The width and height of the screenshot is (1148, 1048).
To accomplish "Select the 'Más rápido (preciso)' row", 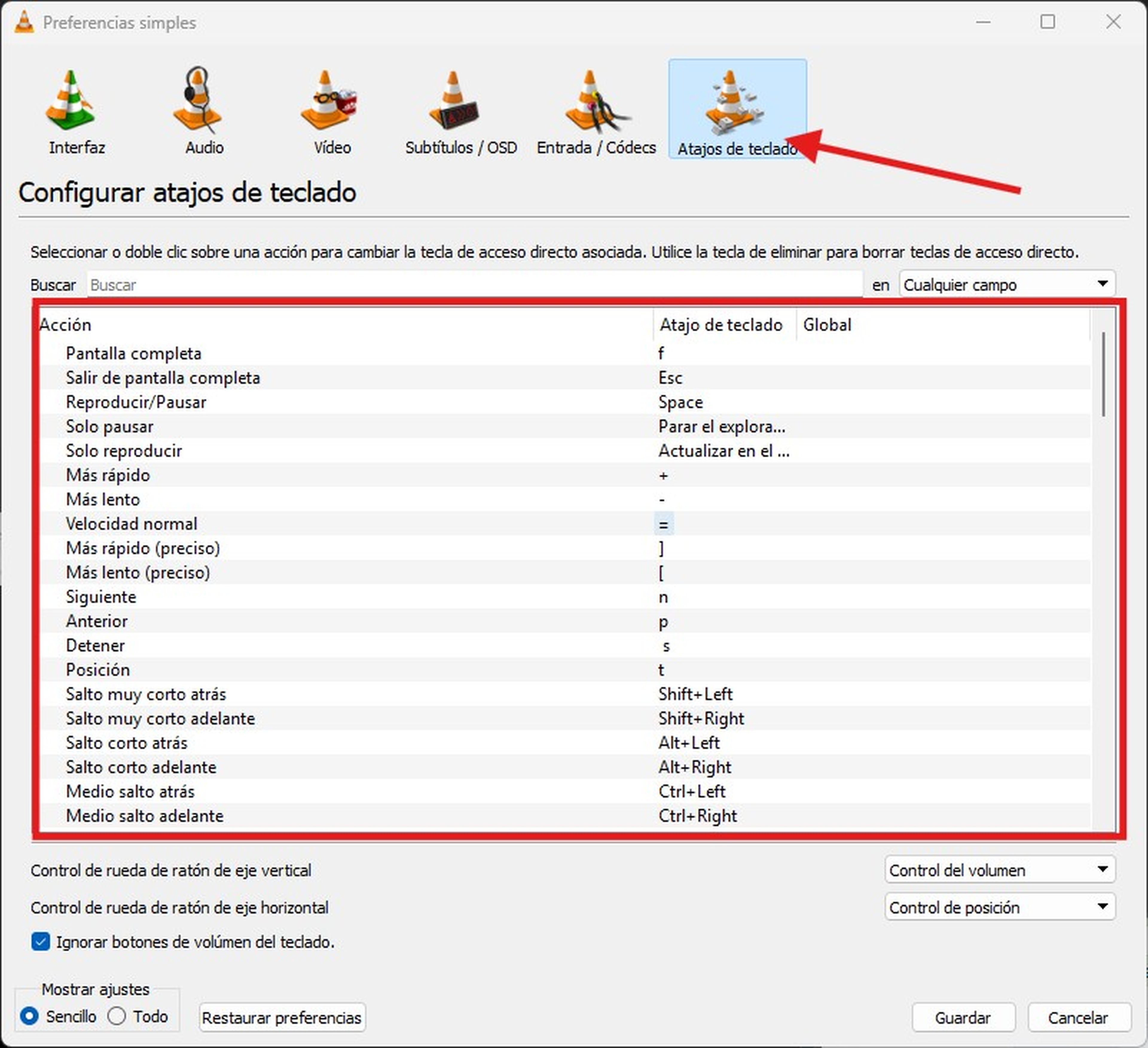I will coord(565,548).
